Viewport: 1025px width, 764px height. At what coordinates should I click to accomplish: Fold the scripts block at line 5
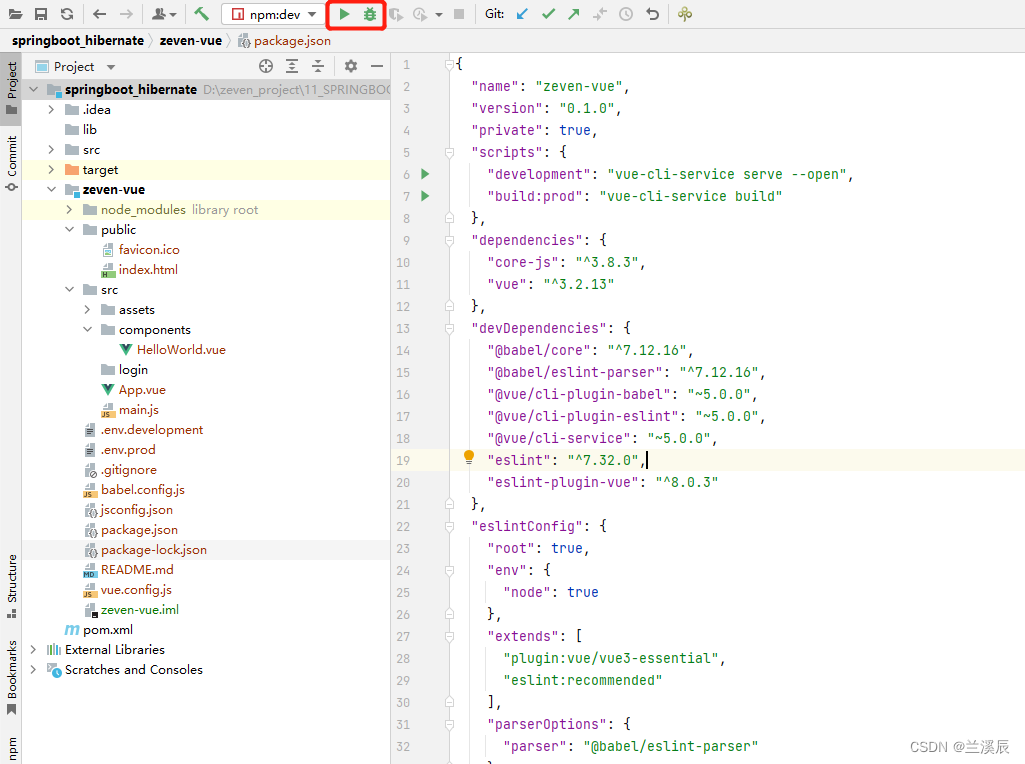449,152
